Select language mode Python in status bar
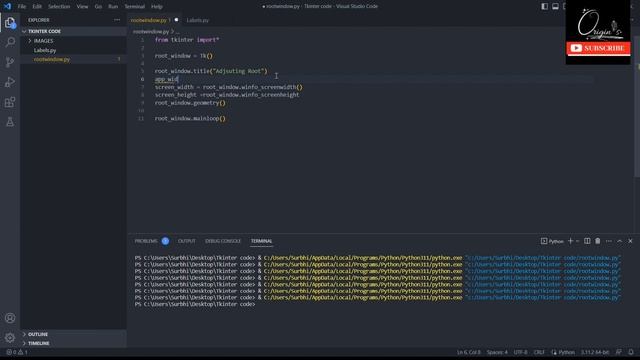Screen dimensions: 640x360 (x=563, y=352)
